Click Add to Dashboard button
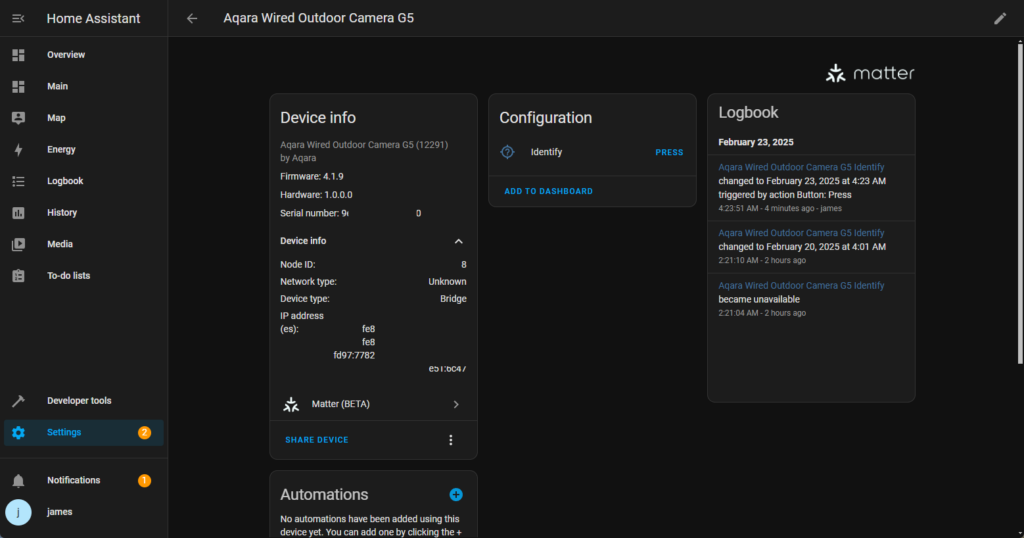The height and width of the screenshot is (538, 1024). 548,191
